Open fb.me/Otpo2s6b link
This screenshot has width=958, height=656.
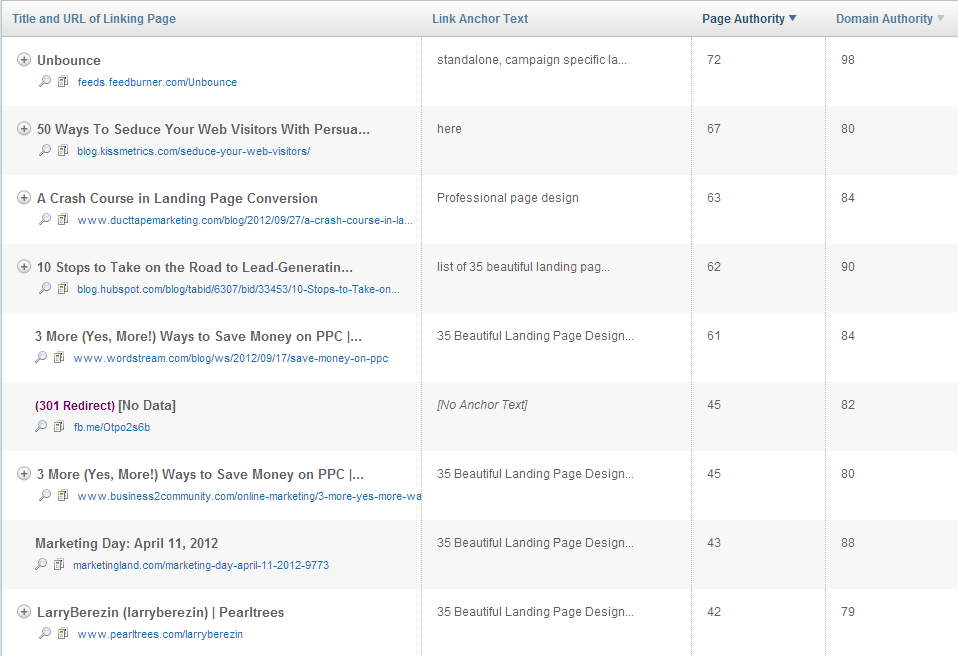112,427
